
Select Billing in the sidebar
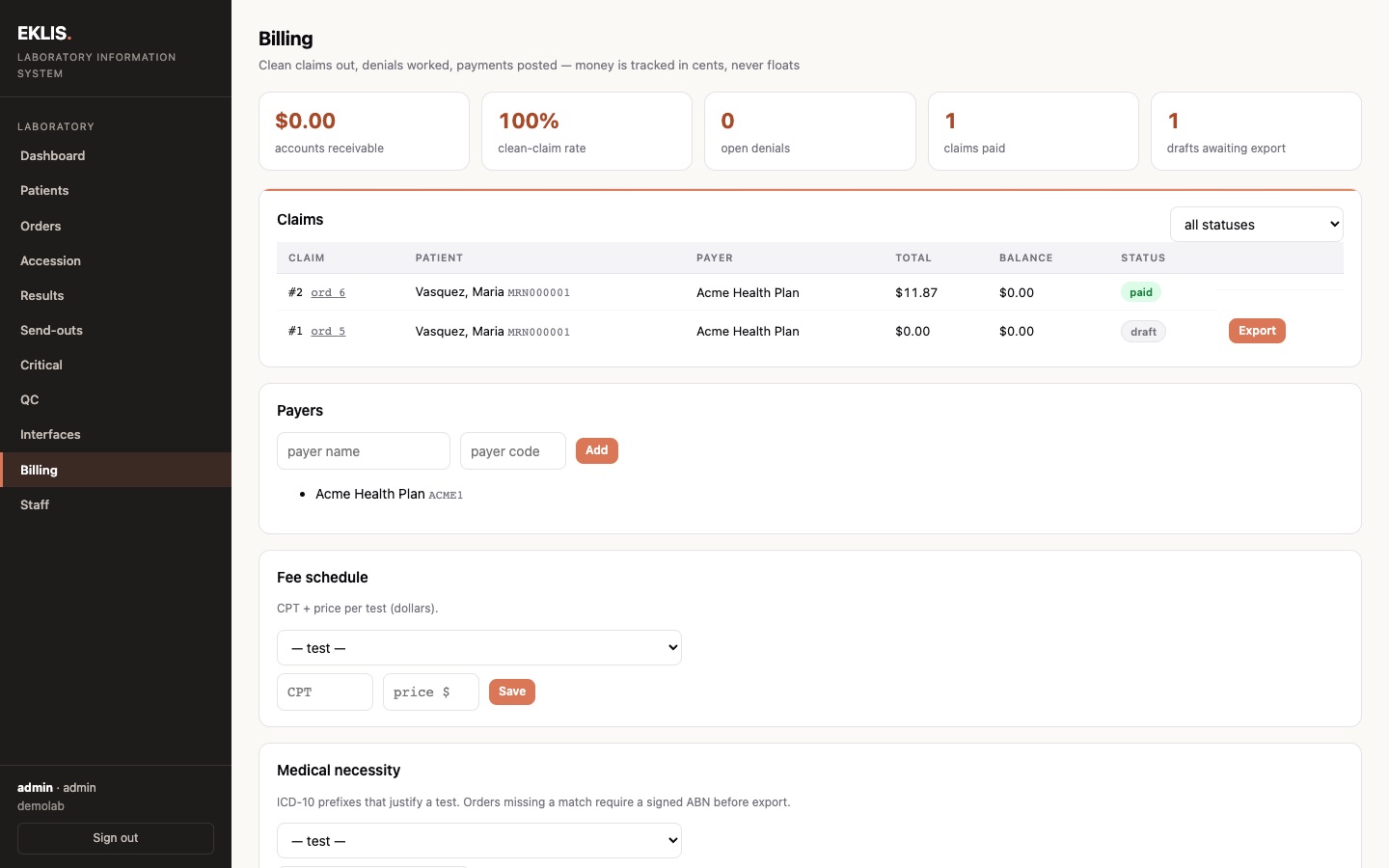tap(116, 470)
